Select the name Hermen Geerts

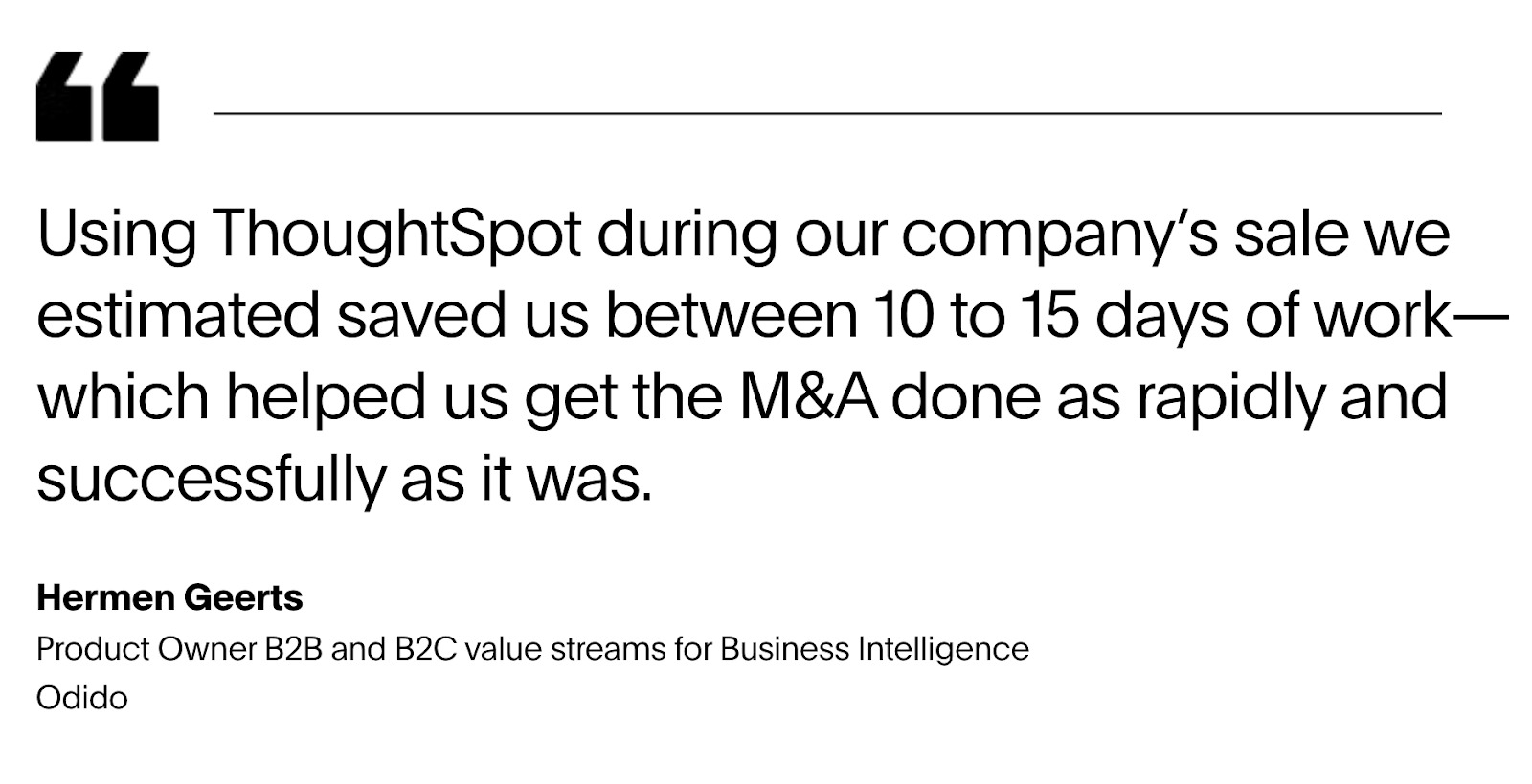tap(169, 598)
